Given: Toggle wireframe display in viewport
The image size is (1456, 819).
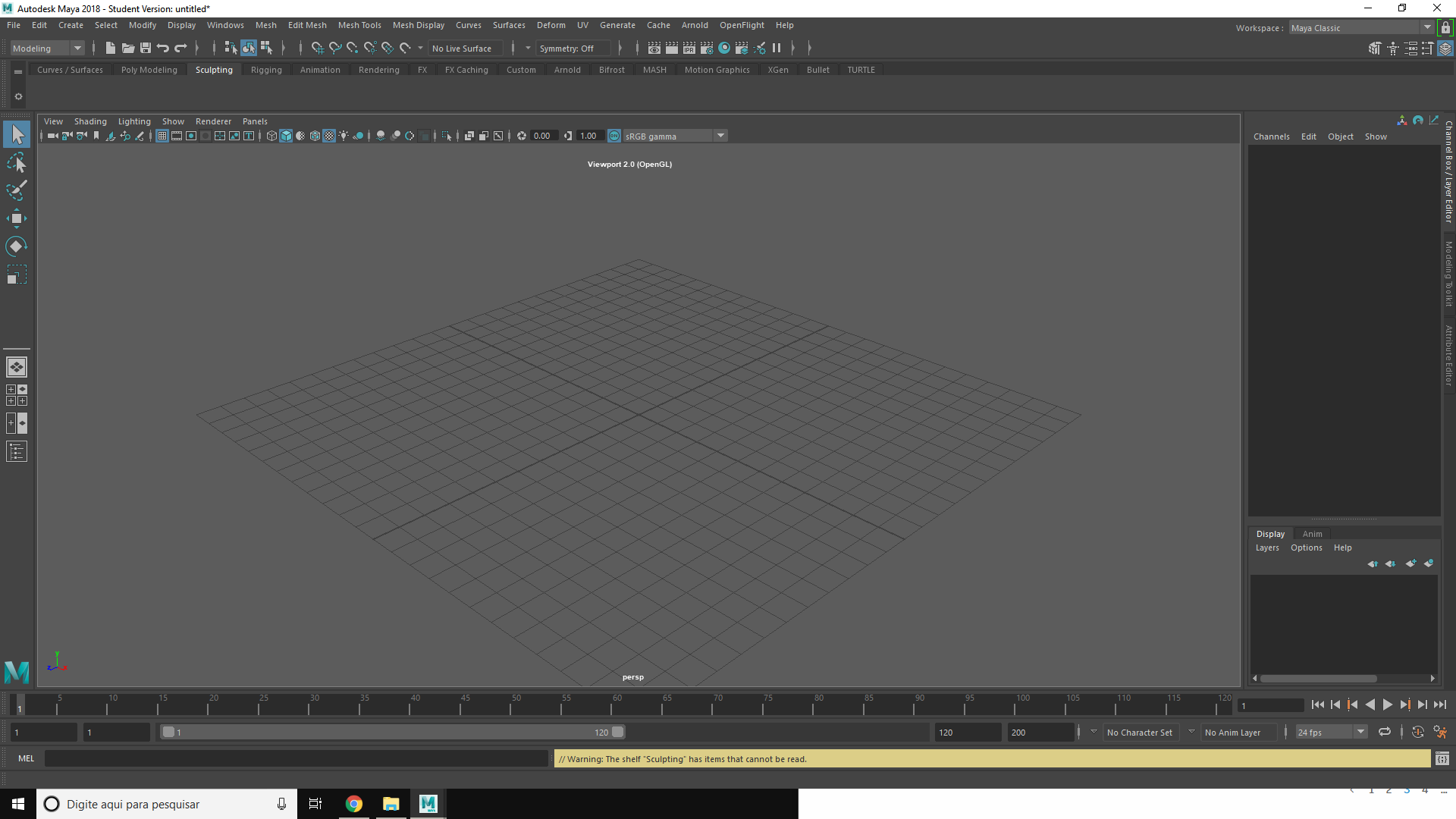Looking at the screenshot, I should click(271, 136).
